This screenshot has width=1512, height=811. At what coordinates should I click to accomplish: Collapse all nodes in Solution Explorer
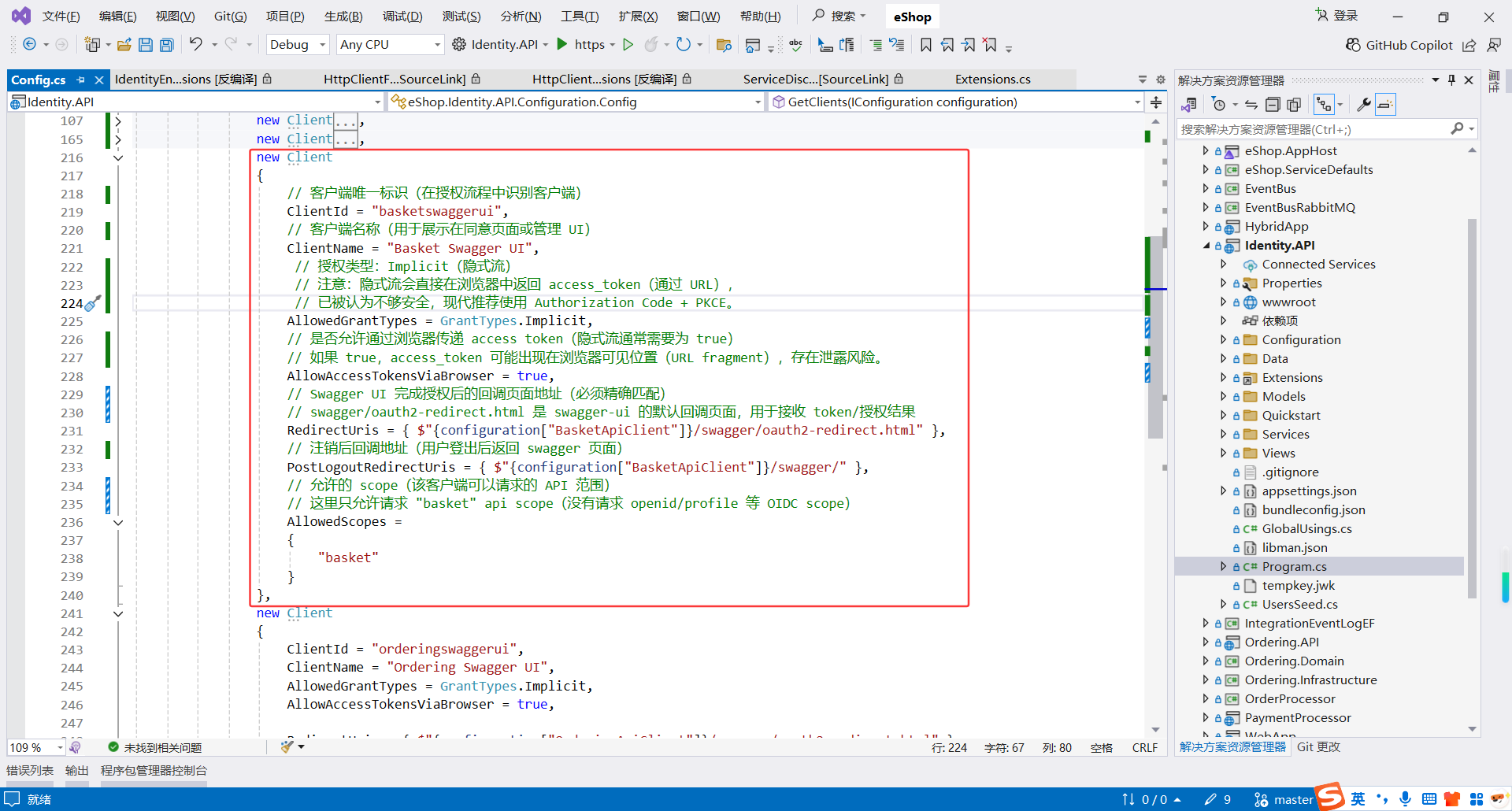click(1273, 104)
